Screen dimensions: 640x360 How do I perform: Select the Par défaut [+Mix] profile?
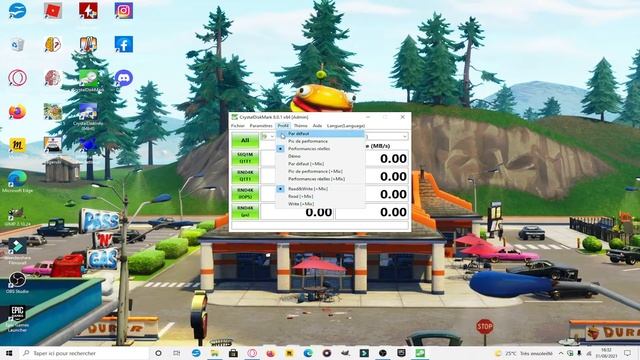tap(320, 164)
